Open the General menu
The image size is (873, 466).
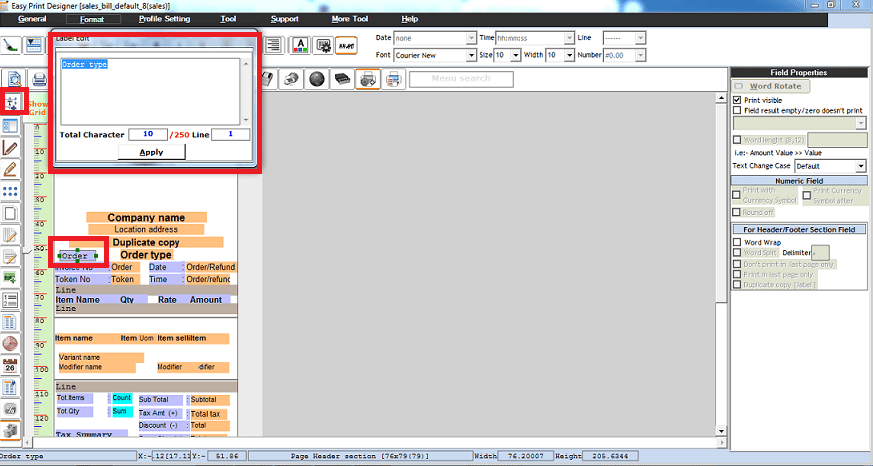point(32,19)
